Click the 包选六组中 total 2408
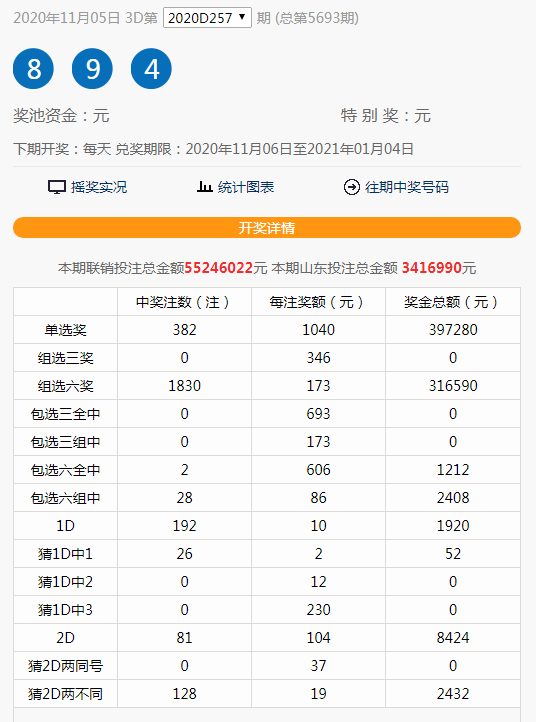This screenshot has height=722, width=536. click(453, 498)
